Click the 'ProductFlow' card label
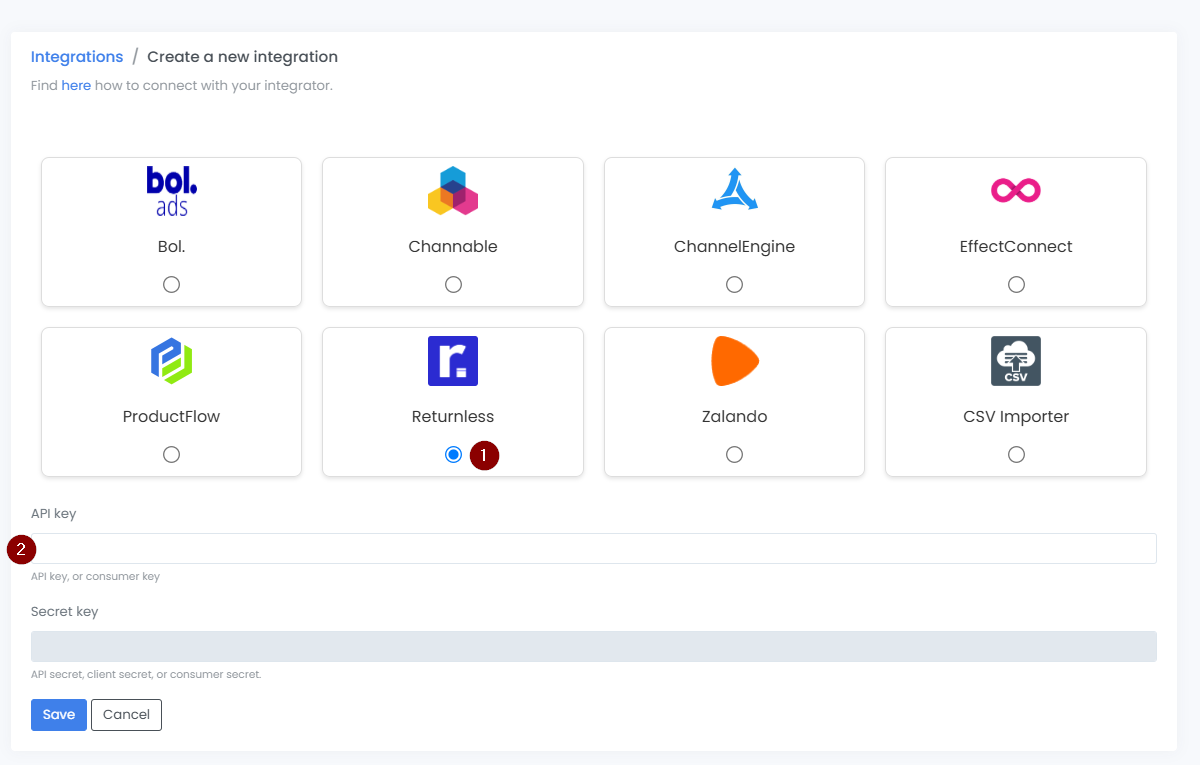1200x765 pixels. (x=172, y=417)
